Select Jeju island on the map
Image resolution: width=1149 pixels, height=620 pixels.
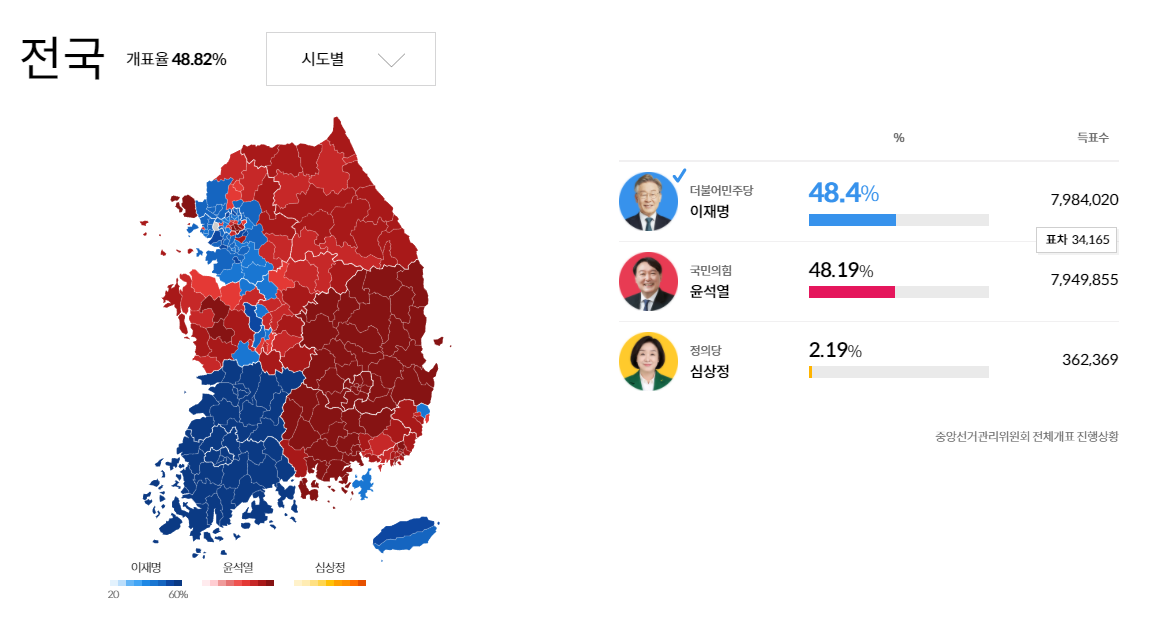[x=405, y=534]
